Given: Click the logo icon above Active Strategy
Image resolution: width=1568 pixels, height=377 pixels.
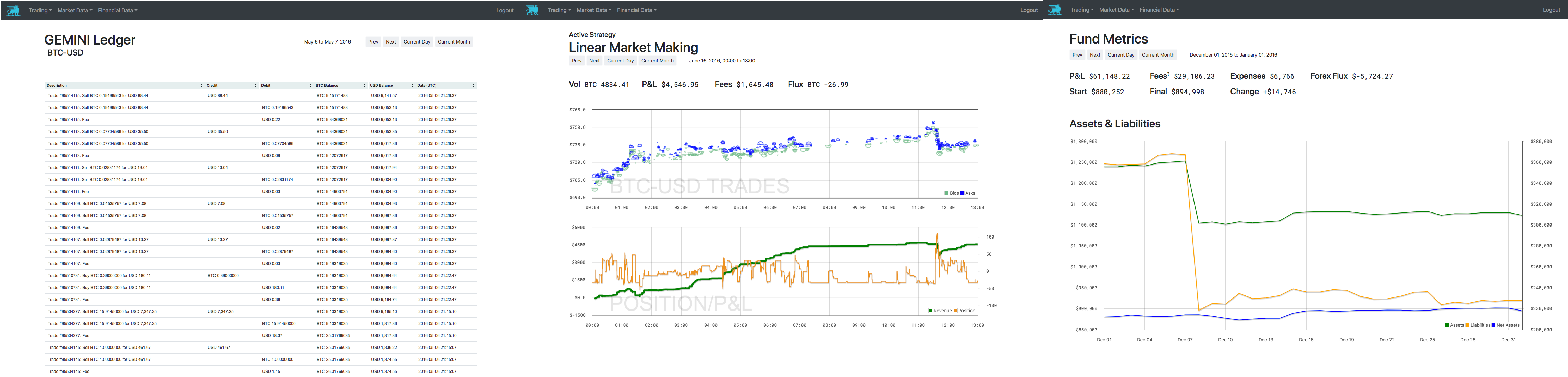Looking at the screenshot, I should tap(532, 10).
